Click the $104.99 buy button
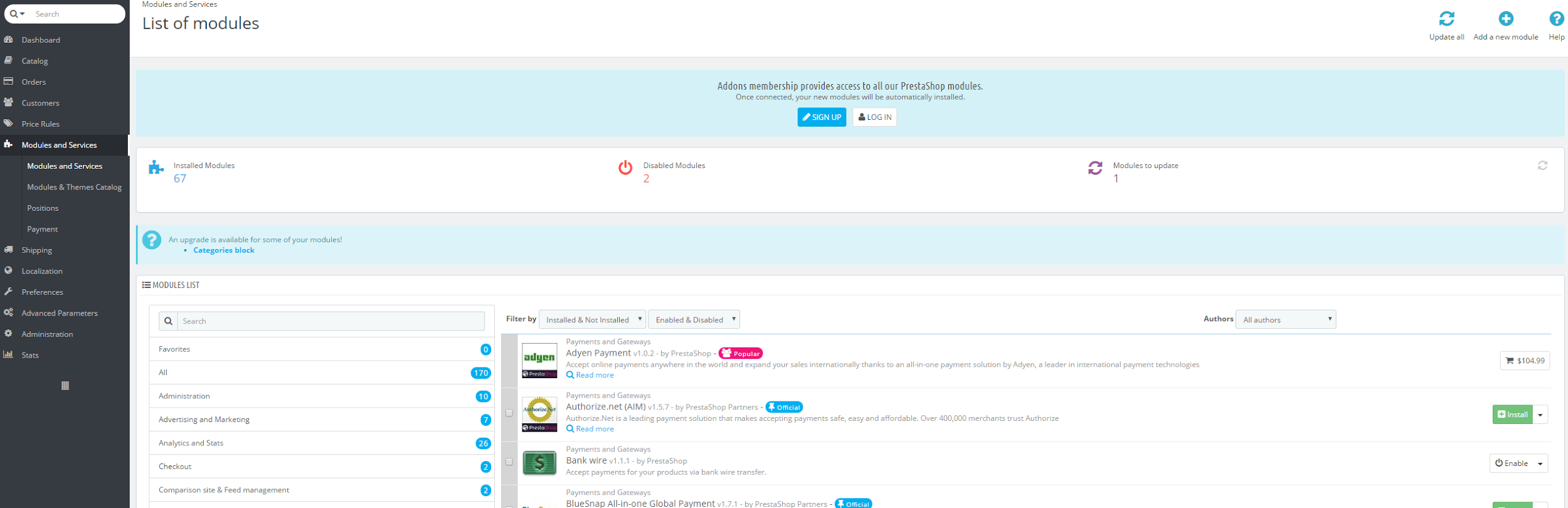 [x=1525, y=361]
